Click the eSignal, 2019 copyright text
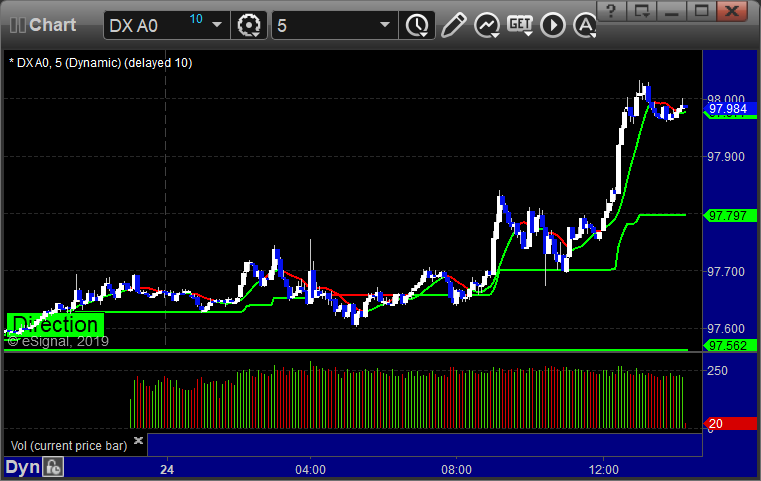The height and width of the screenshot is (481, 761). [x=58, y=341]
